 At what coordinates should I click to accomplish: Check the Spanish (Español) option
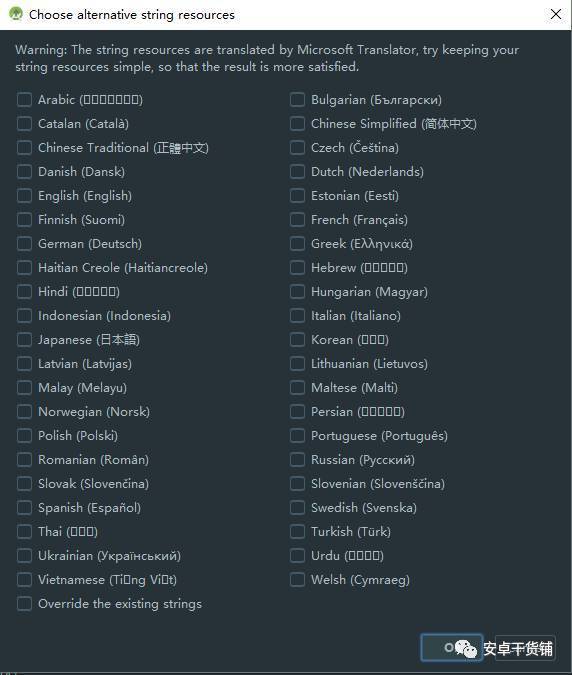pyautogui.click(x=24, y=508)
